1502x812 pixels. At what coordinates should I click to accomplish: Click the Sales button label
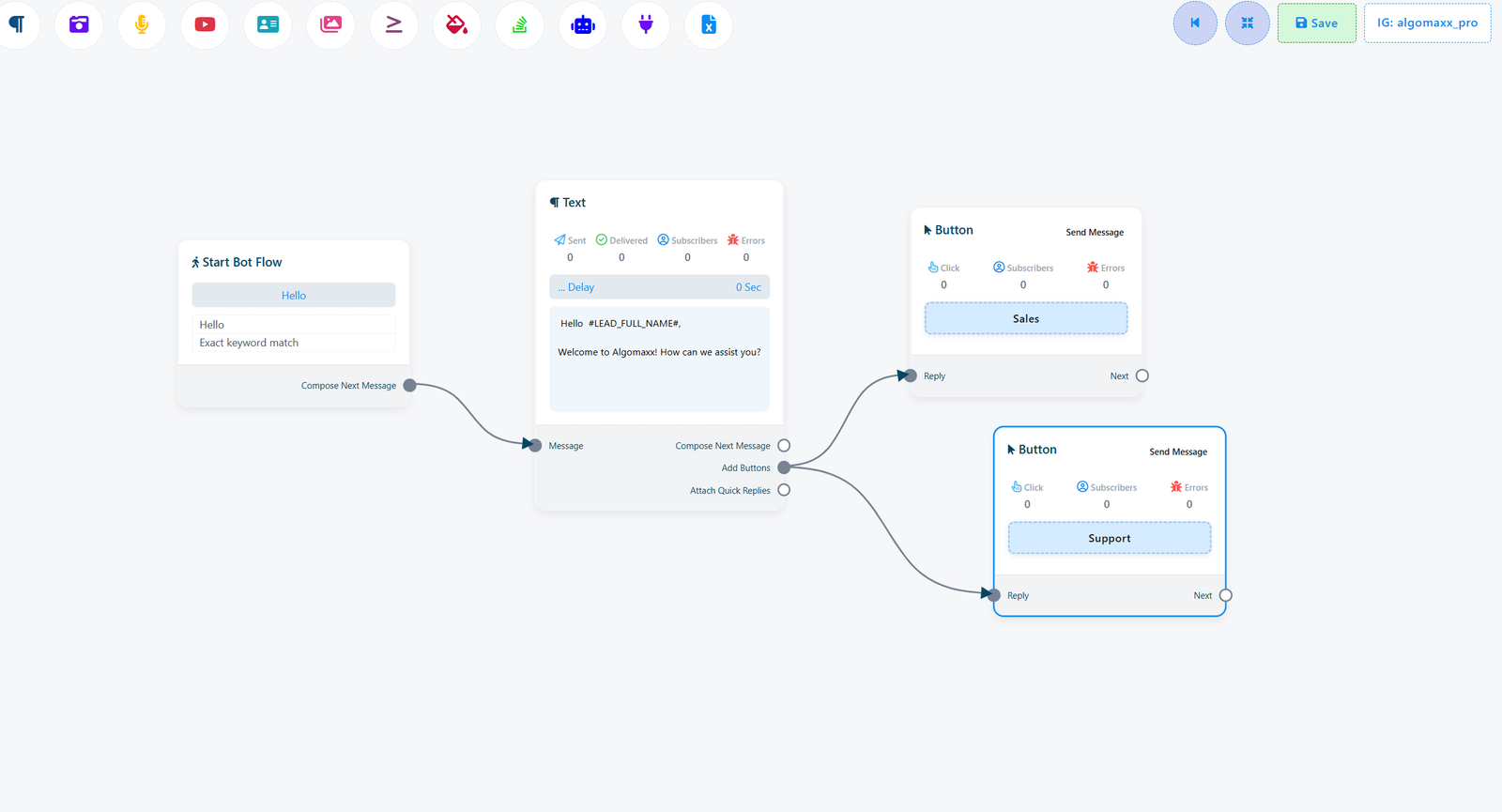(x=1026, y=318)
